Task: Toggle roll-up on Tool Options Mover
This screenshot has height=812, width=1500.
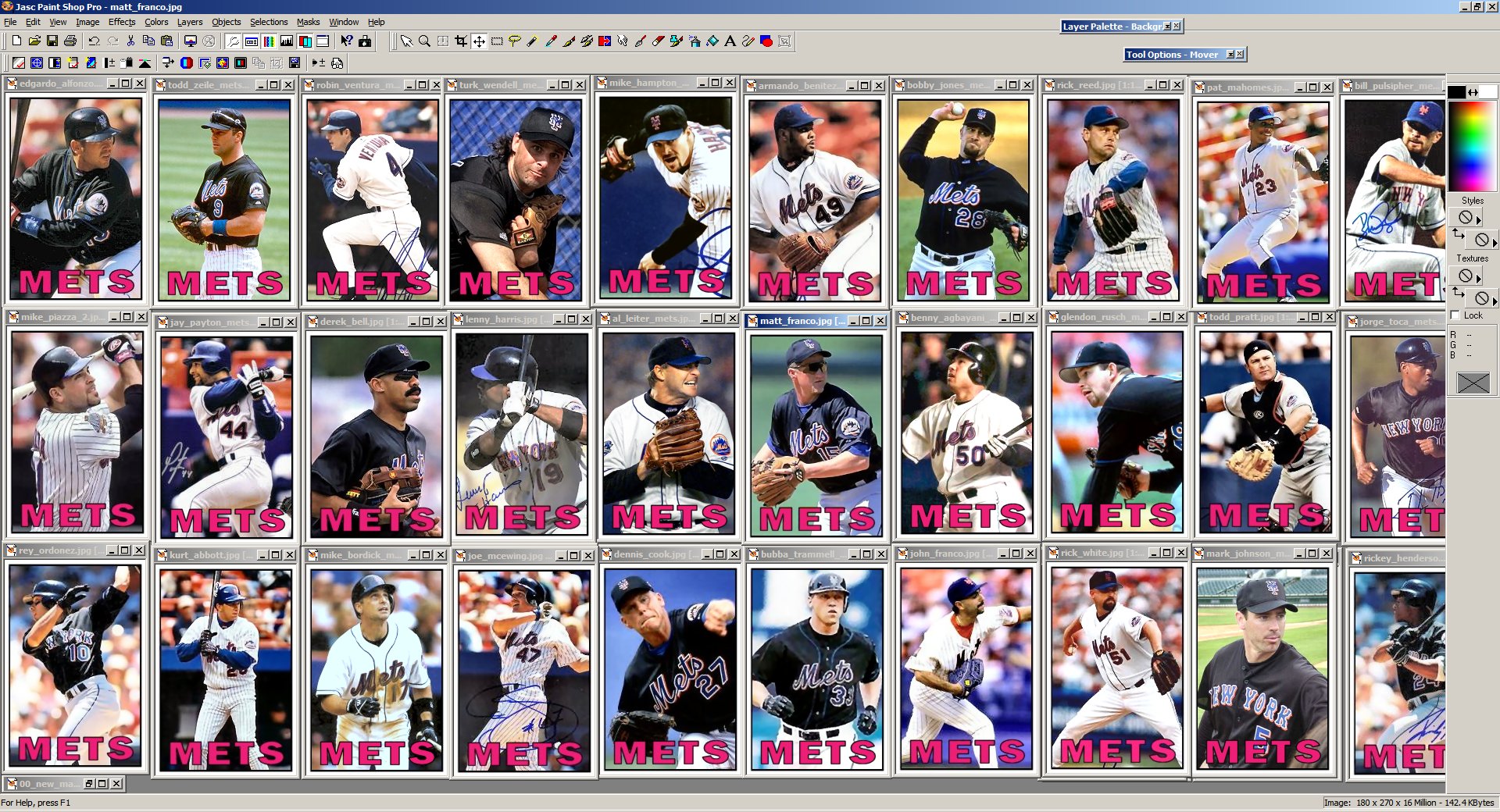Action: coord(1230,54)
